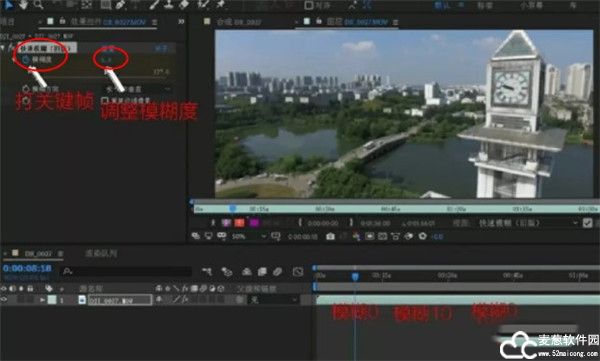This screenshot has width=600, height=361.
Task: Toggle blurriness stopwatch keyframe
Action: (26, 59)
